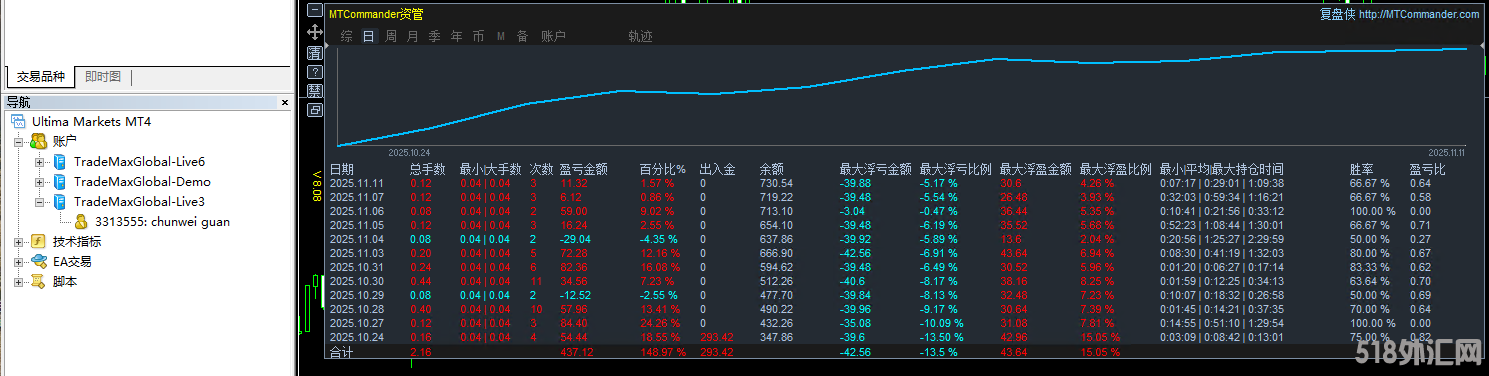The width and height of the screenshot is (1489, 376).
Task: Click the 盈亏比 column header
Action: click(x=1427, y=170)
